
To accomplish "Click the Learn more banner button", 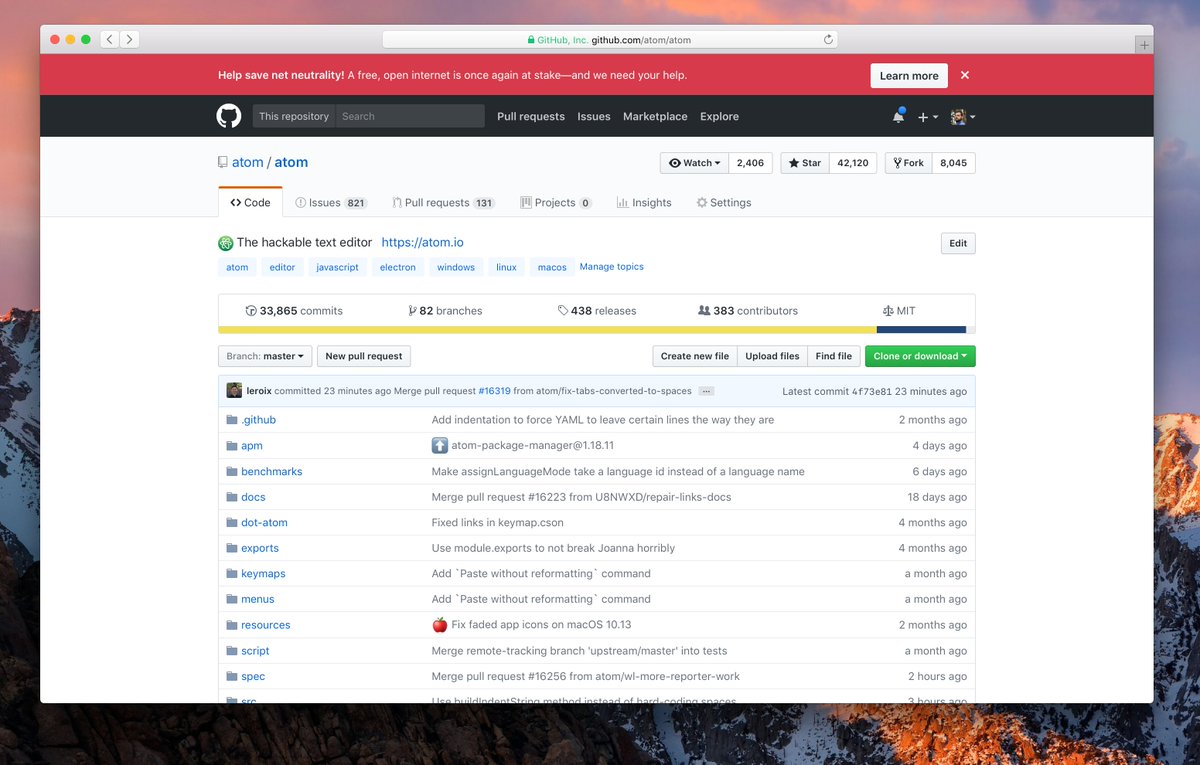I will 909,76.
